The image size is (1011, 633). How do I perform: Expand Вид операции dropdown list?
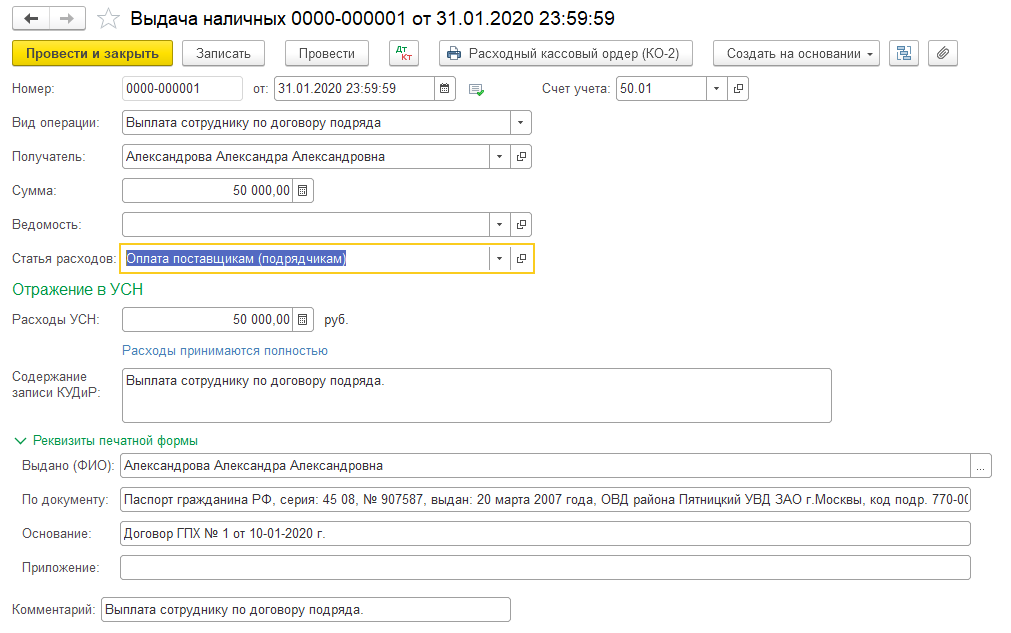[520, 123]
